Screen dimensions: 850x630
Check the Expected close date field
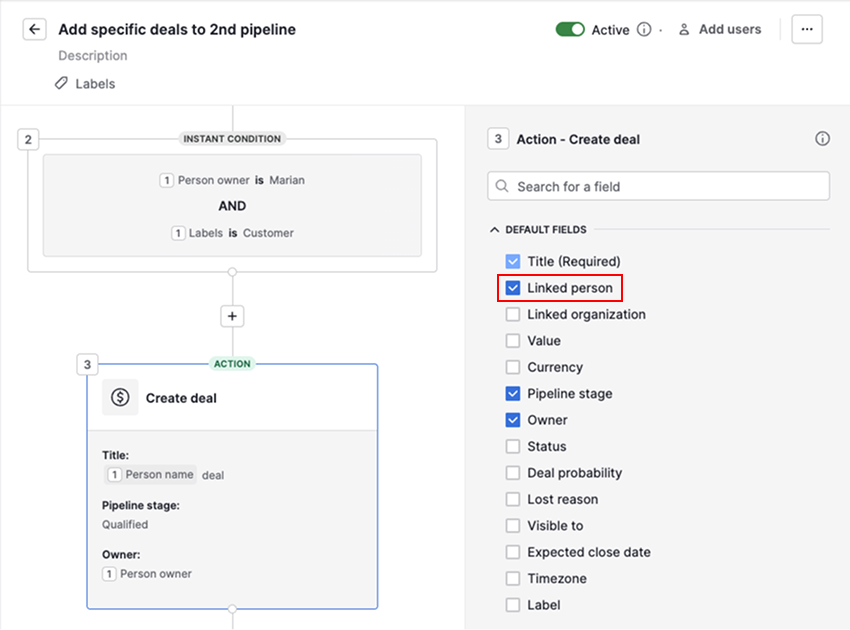513,552
